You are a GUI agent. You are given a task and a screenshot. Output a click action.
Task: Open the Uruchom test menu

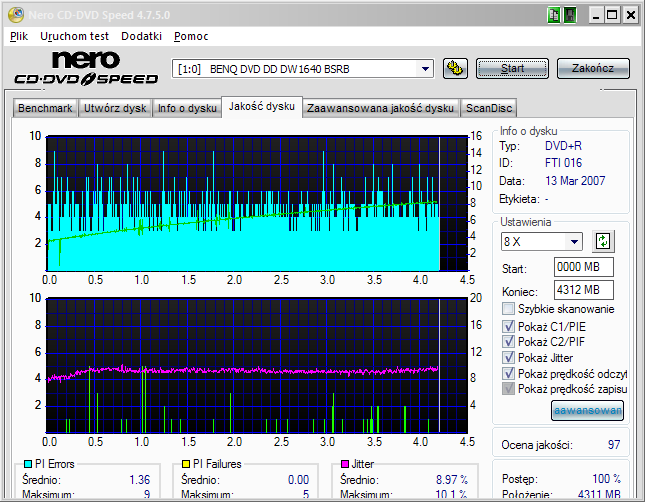pos(74,36)
